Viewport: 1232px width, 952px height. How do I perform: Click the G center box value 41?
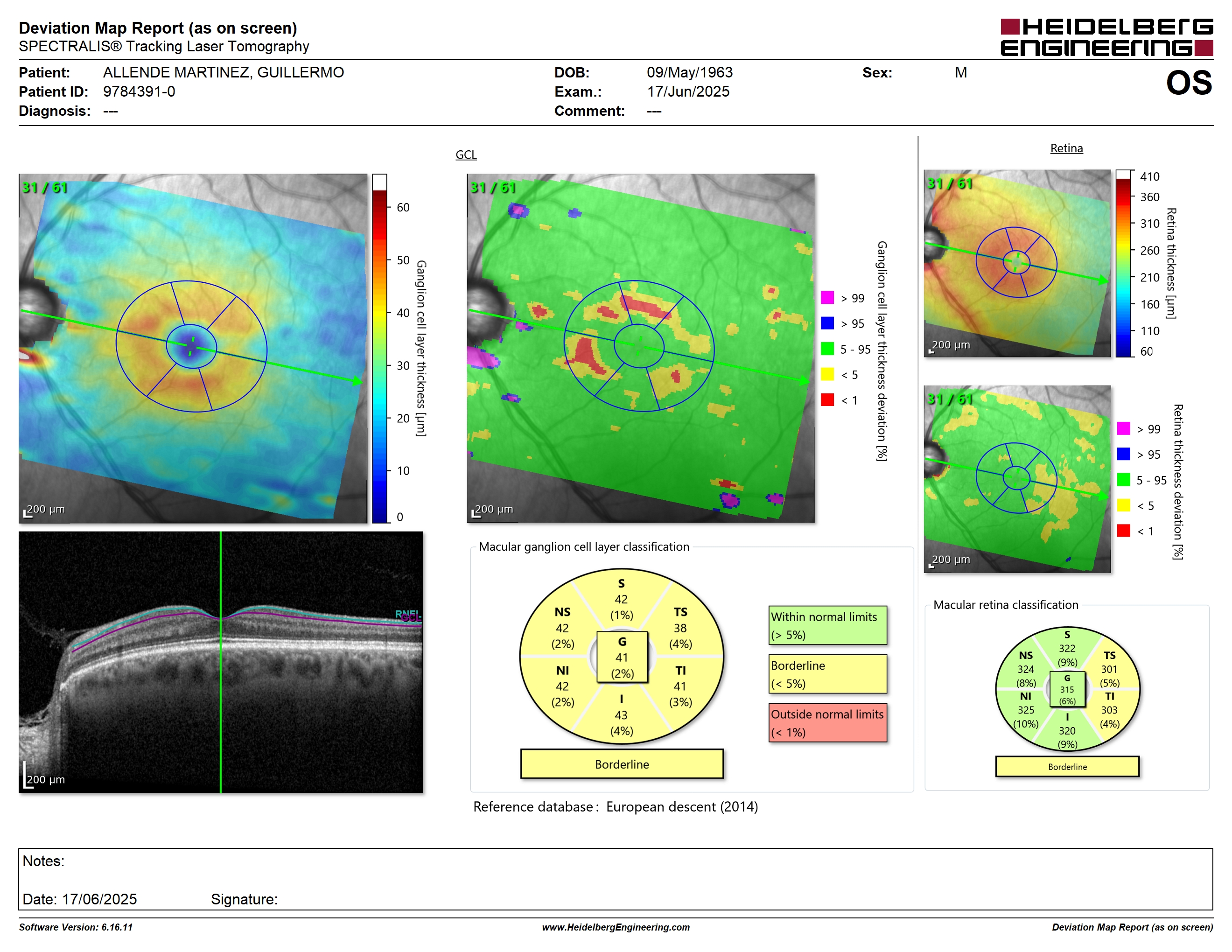(622, 658)
